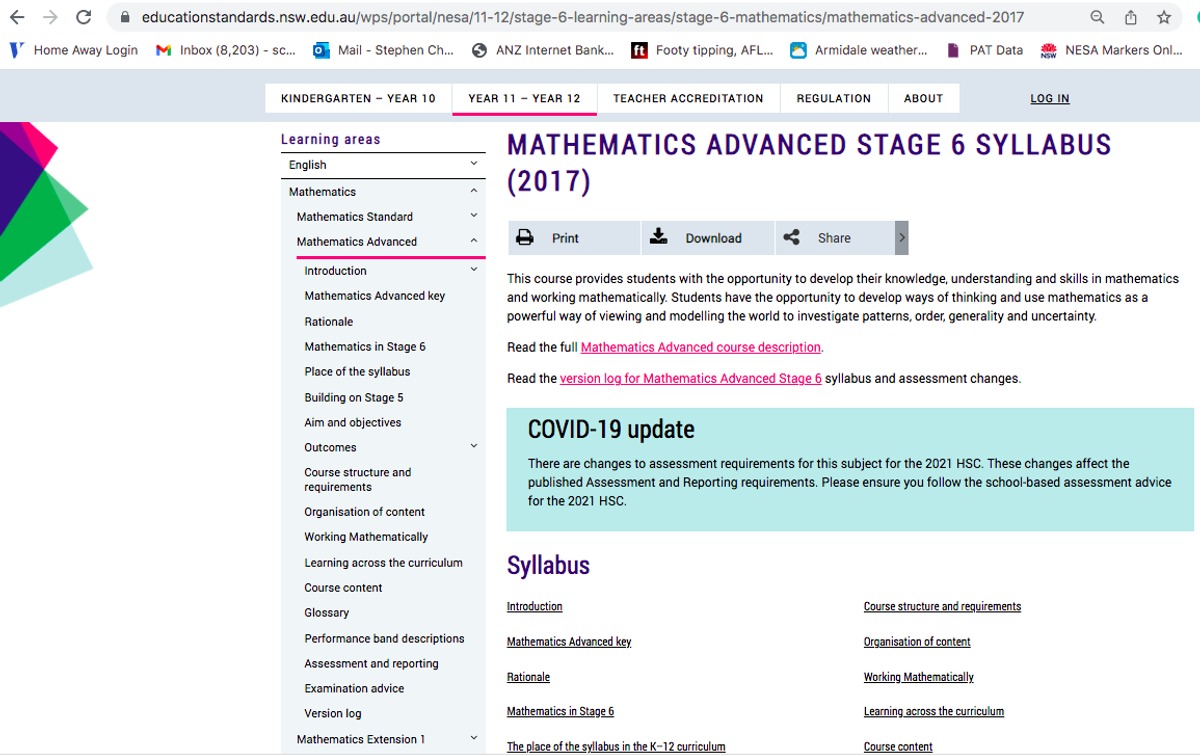Select Course structure and requirements sidebar item

click(x=358, y=480)
